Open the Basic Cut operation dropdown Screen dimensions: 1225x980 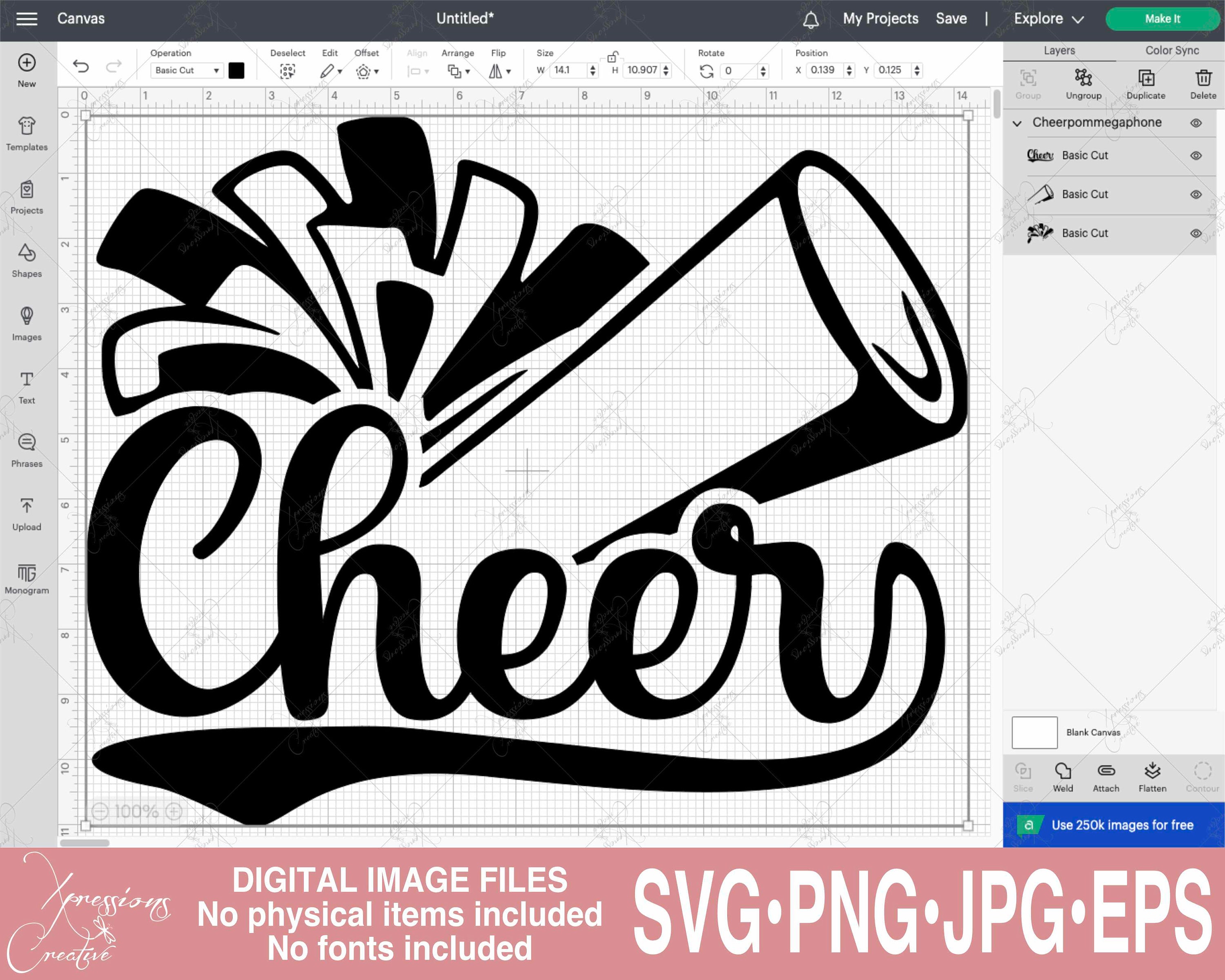point(186,71)
